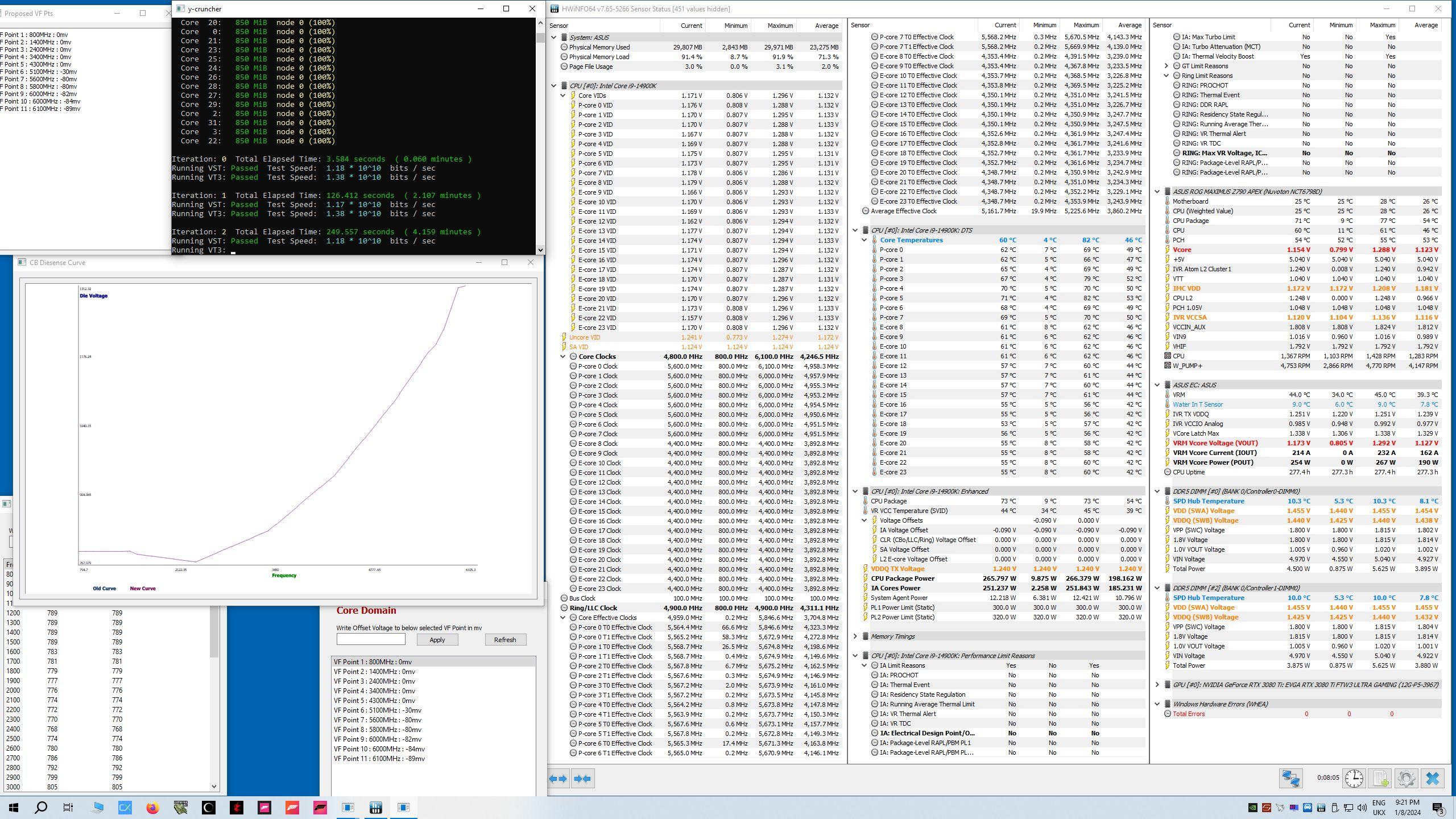Screen dimensions: 1456x819
Task: Click the collapse columns arrows button
Action: pos(582,779)
